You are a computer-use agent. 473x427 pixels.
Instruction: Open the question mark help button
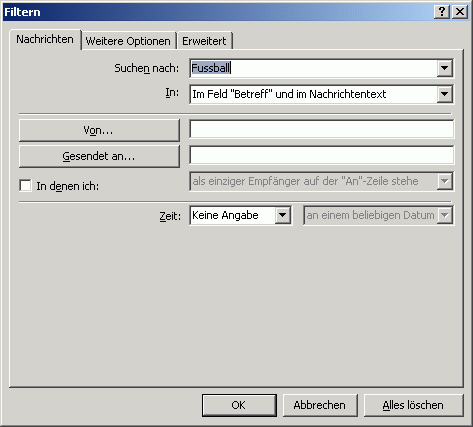point(442,12)
